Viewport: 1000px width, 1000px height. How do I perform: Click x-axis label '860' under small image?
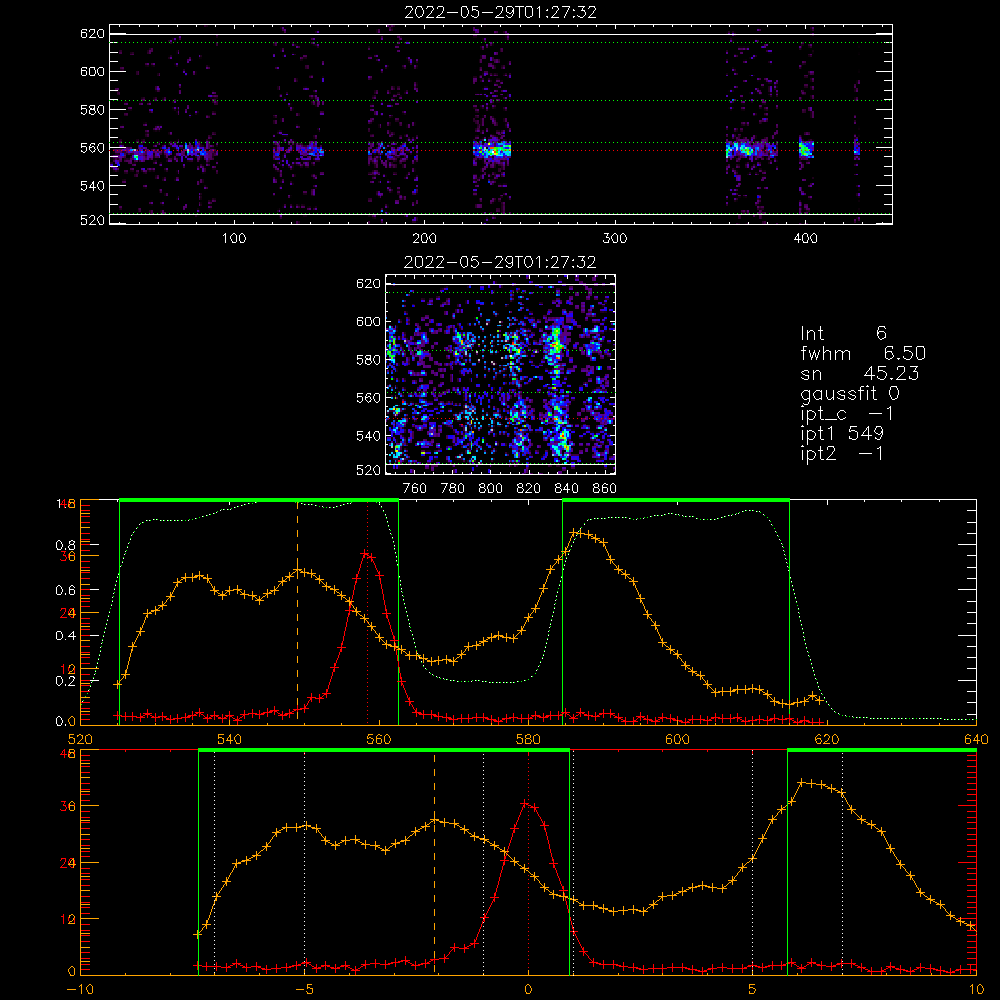click(605, 489)
